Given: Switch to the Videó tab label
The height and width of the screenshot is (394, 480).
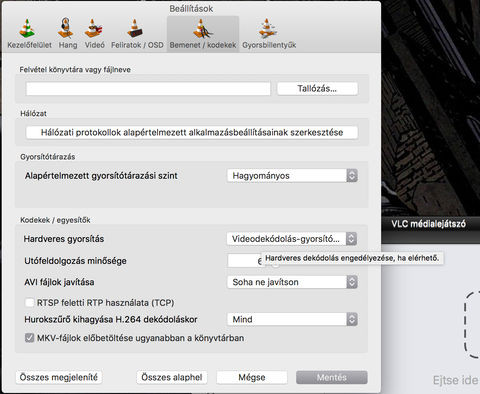Looking at the screenshot, I should [95, 45].
